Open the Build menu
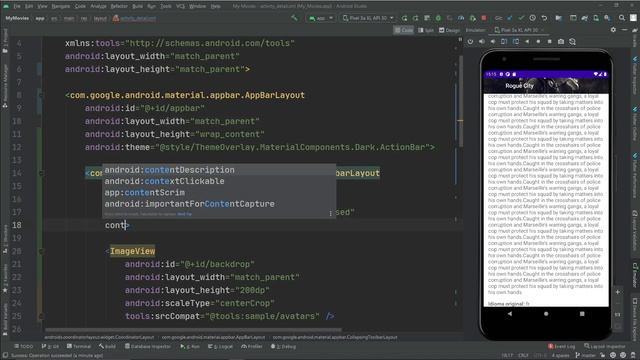 [138, 6]
